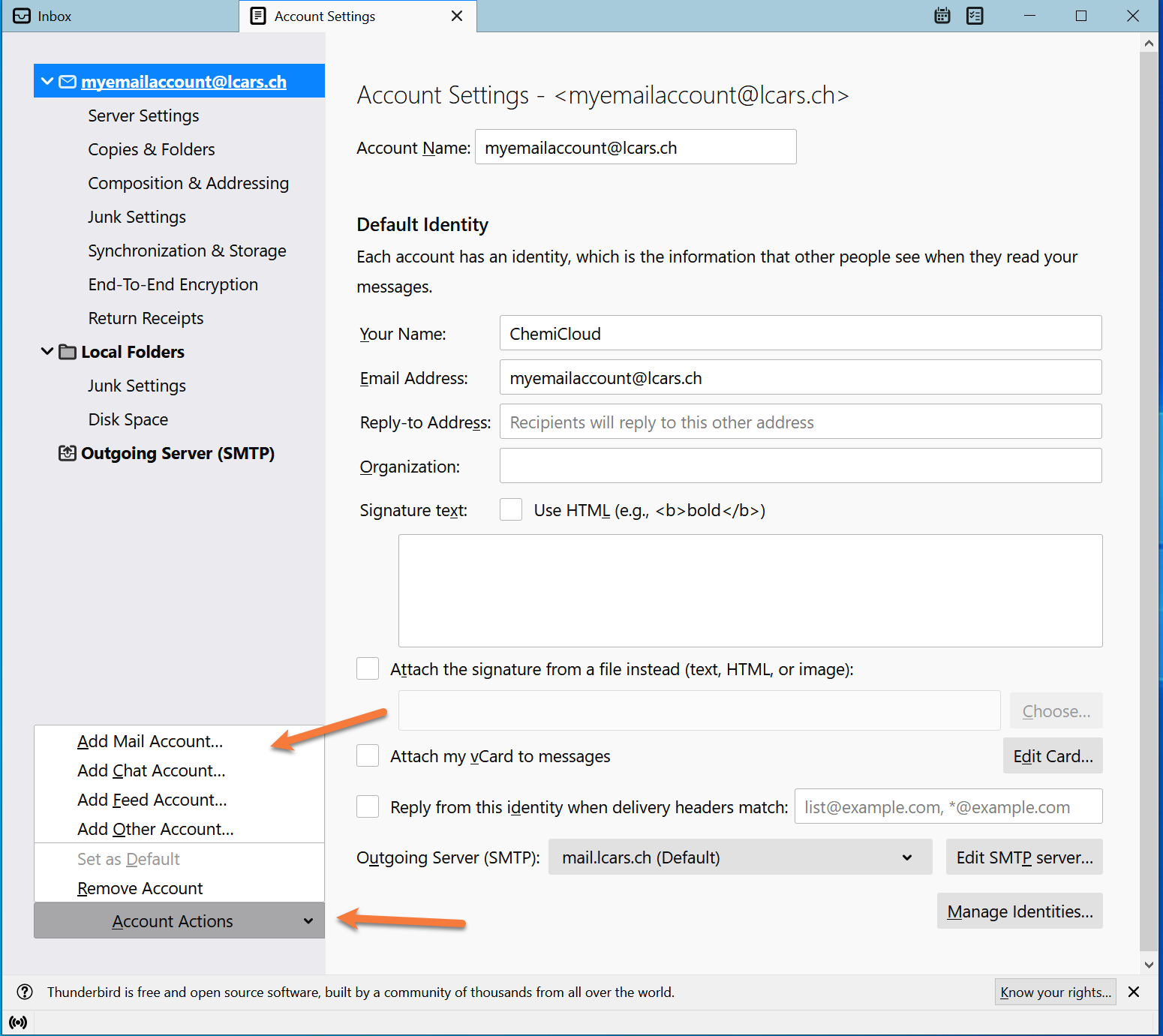This screenshot has height=1036, width=1163.
Task: Click the Outgoing Server (SMTP) icon
Action: pos(68,453)
